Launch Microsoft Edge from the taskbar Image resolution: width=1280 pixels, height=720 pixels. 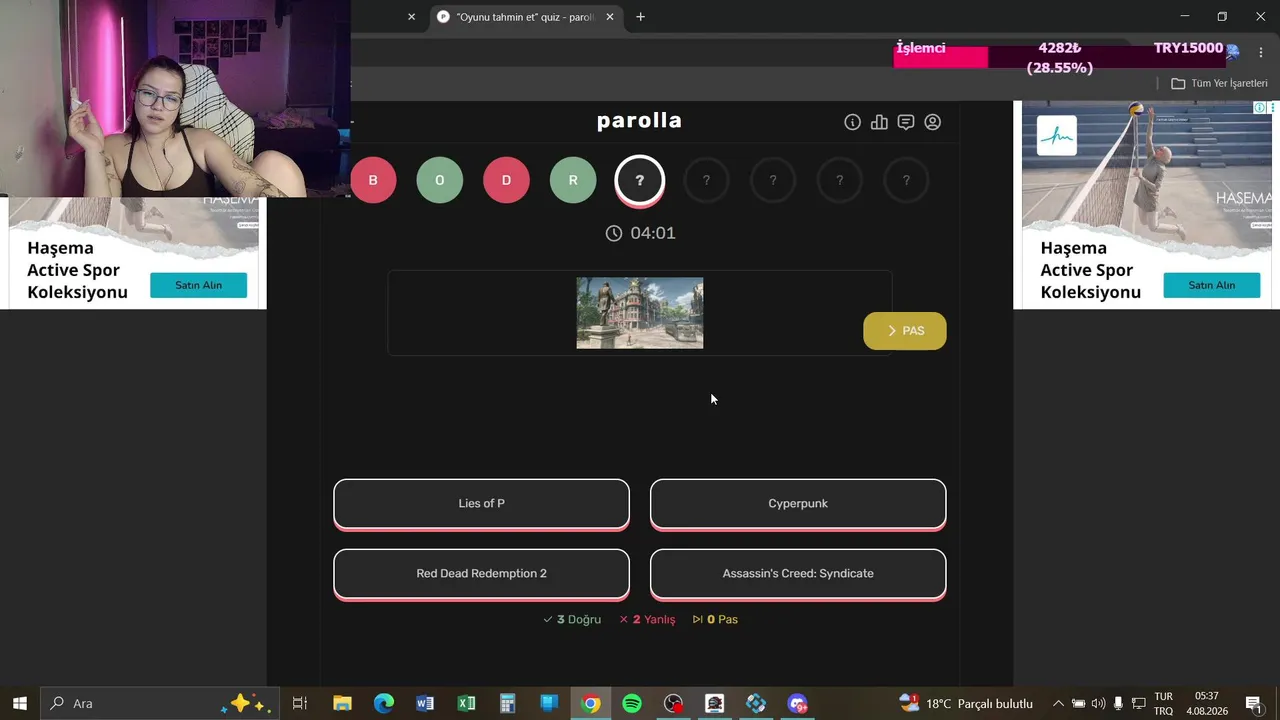pyautogui.click(x=384, y=703)
